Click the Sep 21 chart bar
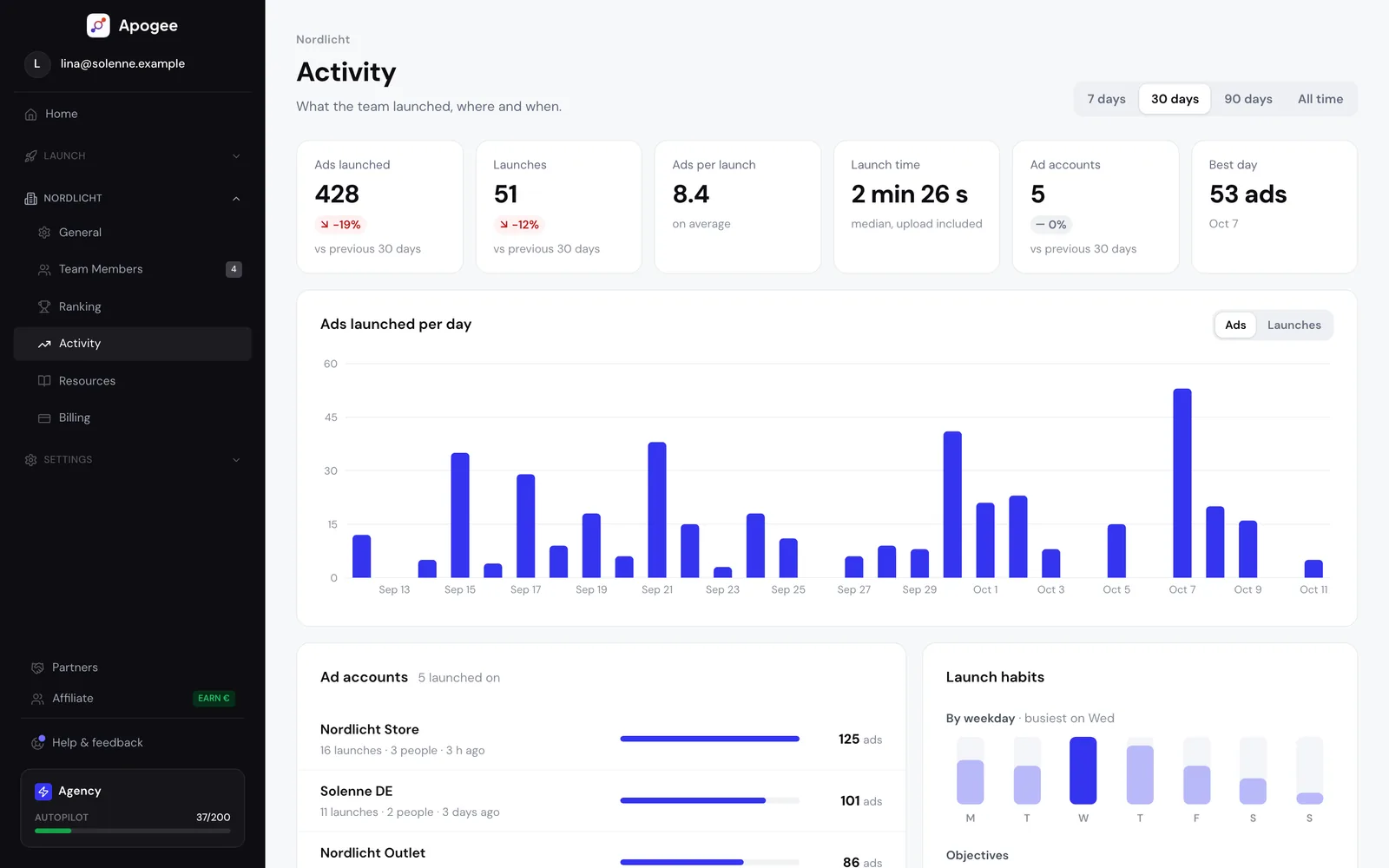The width and height of the screenshot is (1389, 868). [657, 510]
